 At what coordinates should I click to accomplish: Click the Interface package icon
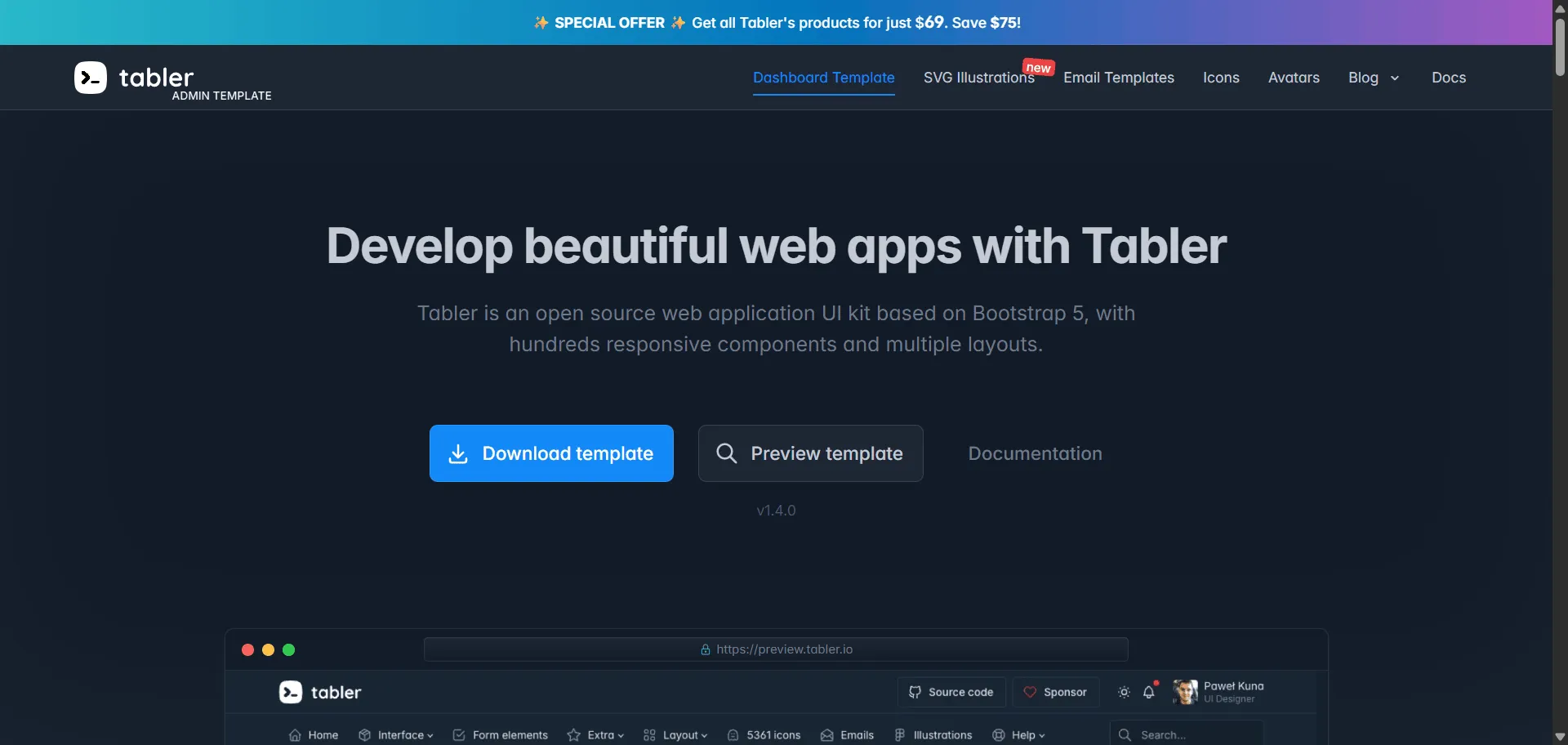365,735
